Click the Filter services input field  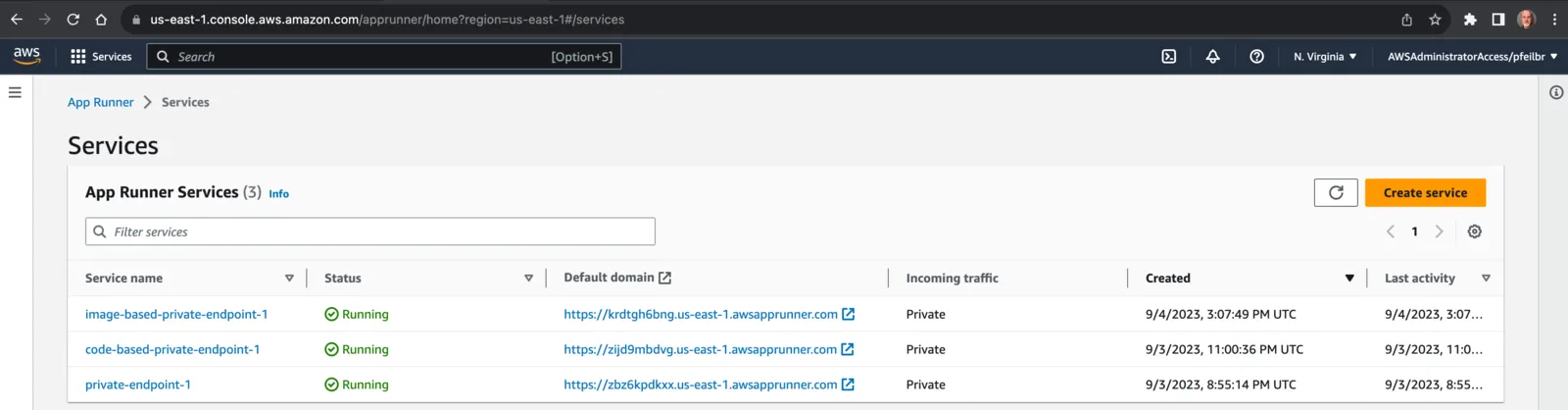click(x=370, y=231)
